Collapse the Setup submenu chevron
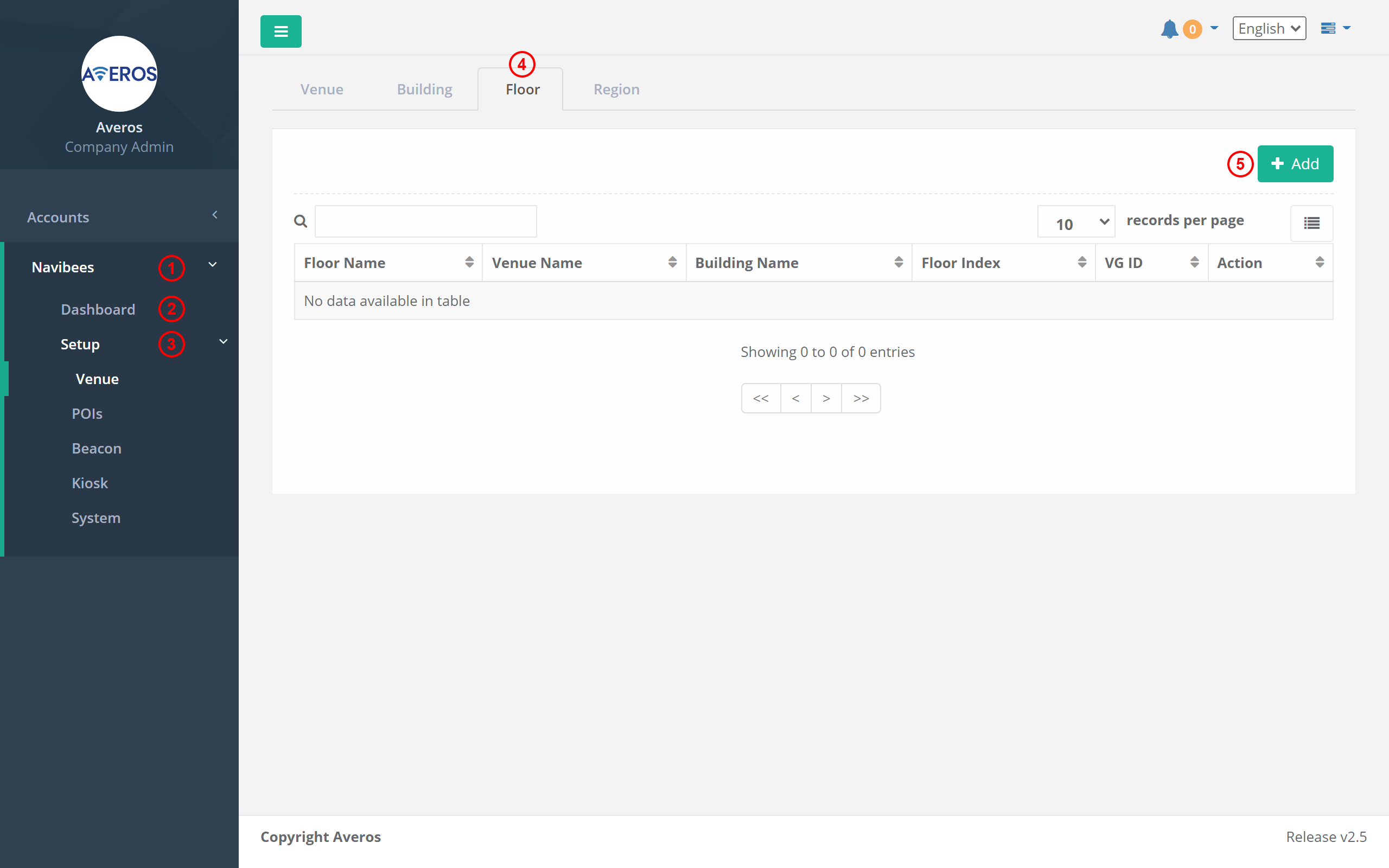This screenshot has width=1389, height=868. (x=224, y=342)
